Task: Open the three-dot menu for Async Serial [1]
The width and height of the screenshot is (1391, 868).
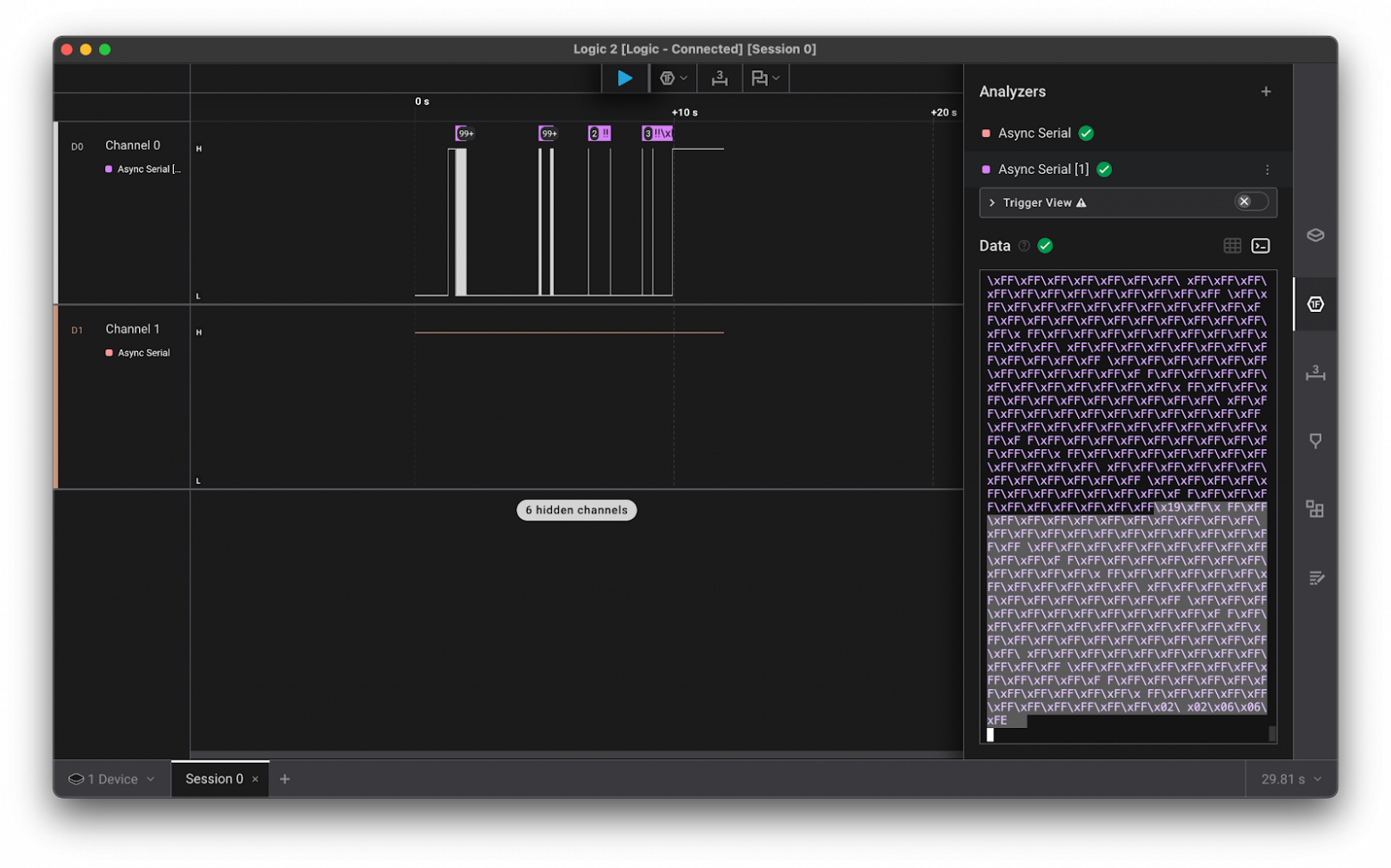Action: (x=1267, y=169)
